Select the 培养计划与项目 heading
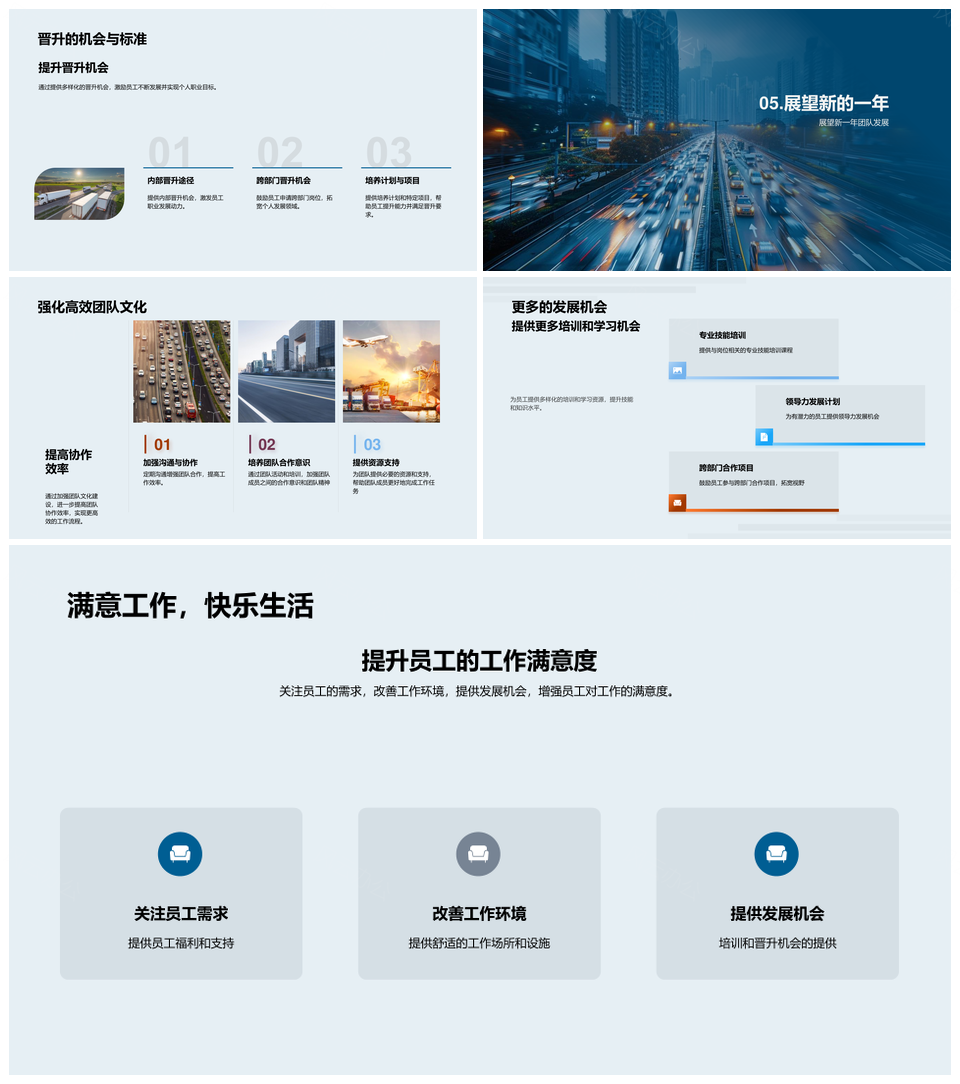The image size is (960, 1084). click(x=392, y=181)
